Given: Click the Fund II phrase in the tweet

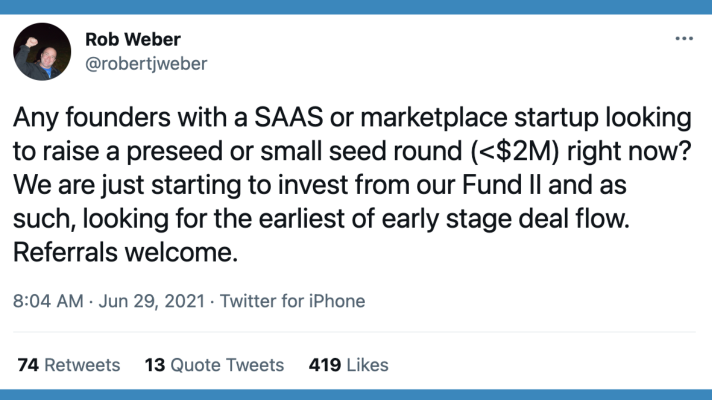Looking at the screenshot, I should pos(501,185).
